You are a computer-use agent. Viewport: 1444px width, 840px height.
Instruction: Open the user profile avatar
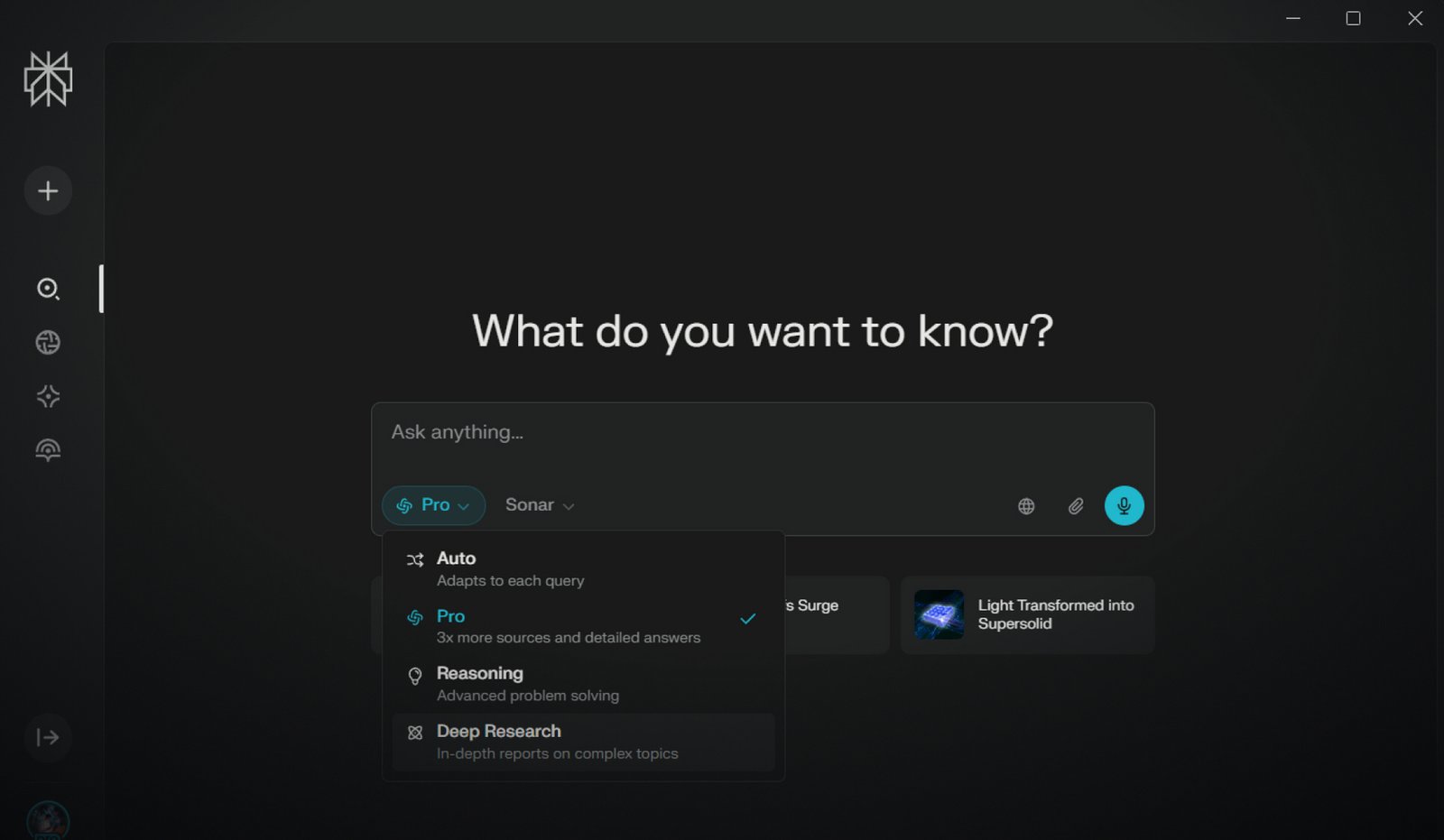click(x=48, y=820)
